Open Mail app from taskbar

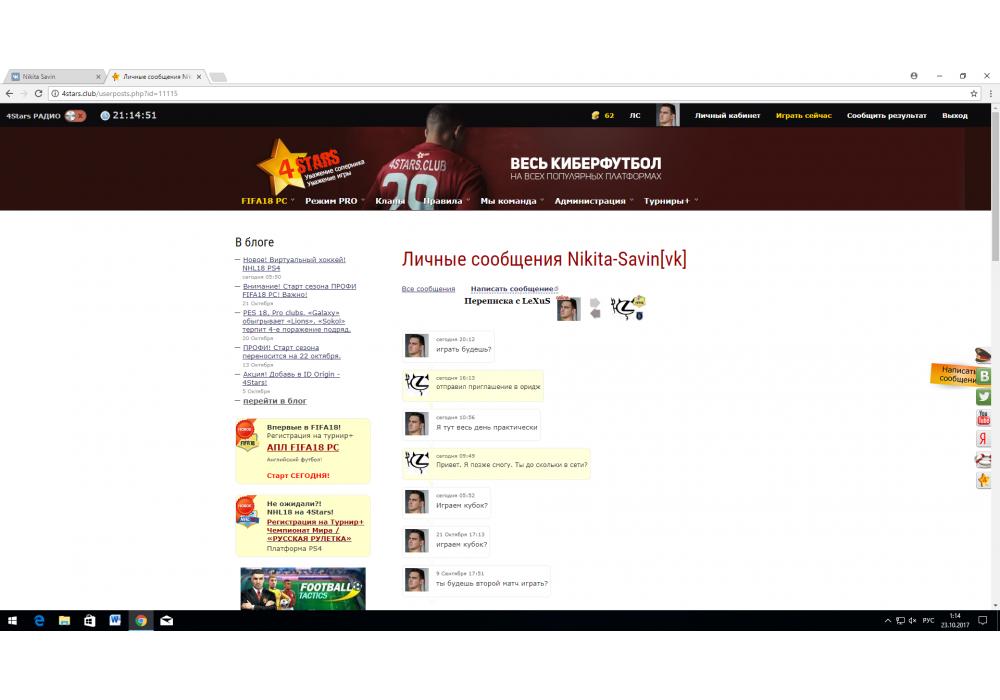(166, 620)
